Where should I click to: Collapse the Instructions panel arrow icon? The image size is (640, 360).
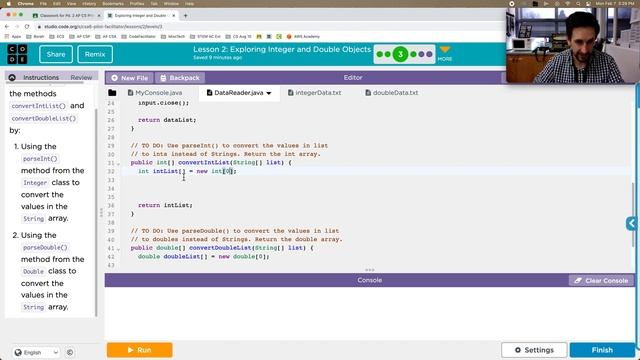[x=12, y=77]
